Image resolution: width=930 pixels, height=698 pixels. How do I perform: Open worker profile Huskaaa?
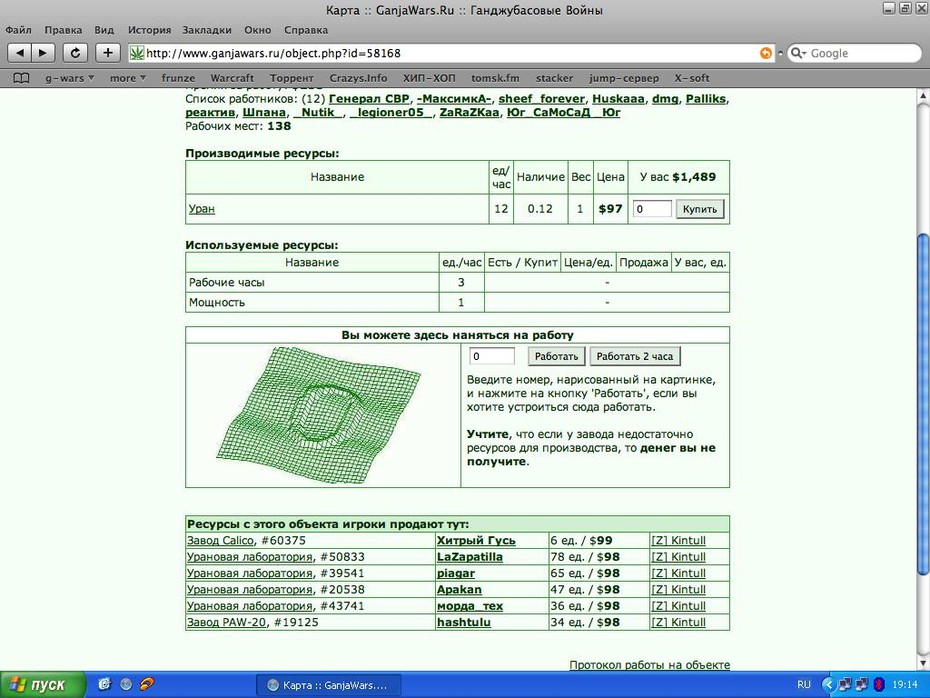618,99
